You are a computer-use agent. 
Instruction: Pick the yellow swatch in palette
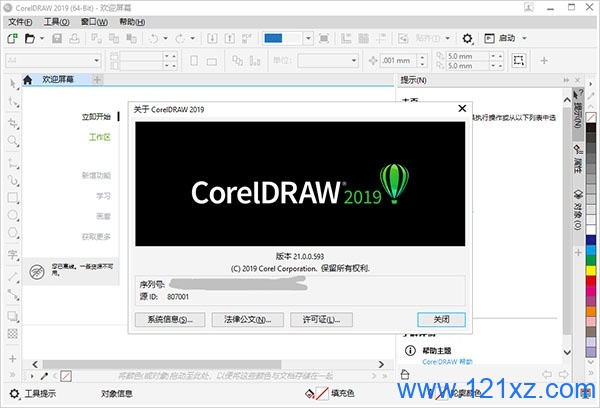click(x=591, y=271)
